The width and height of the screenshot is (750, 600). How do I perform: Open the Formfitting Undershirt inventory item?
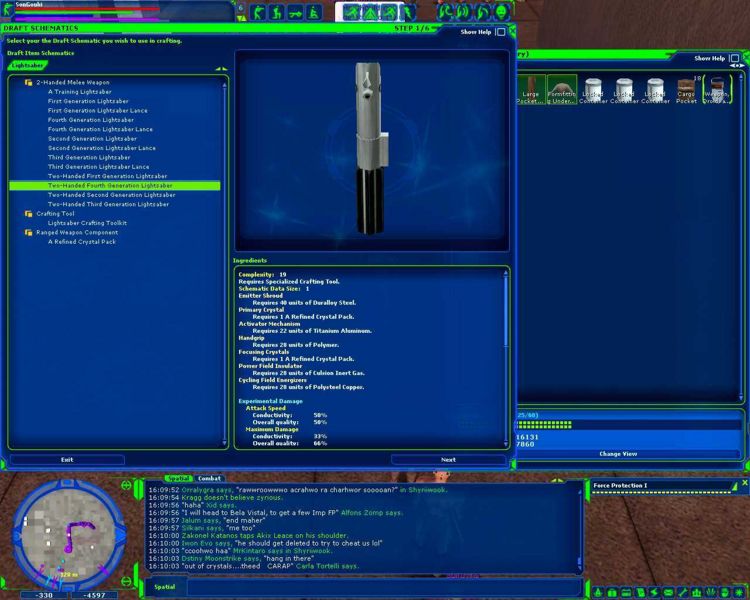coord(562,89)
